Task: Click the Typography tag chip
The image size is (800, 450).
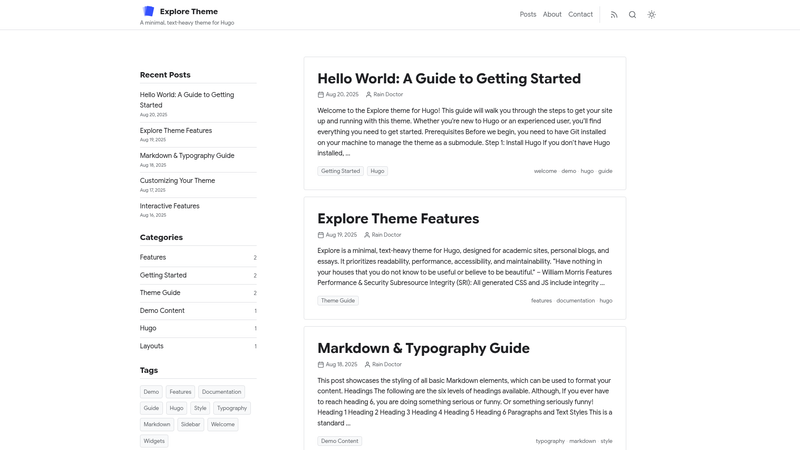Action: point(232,408)
